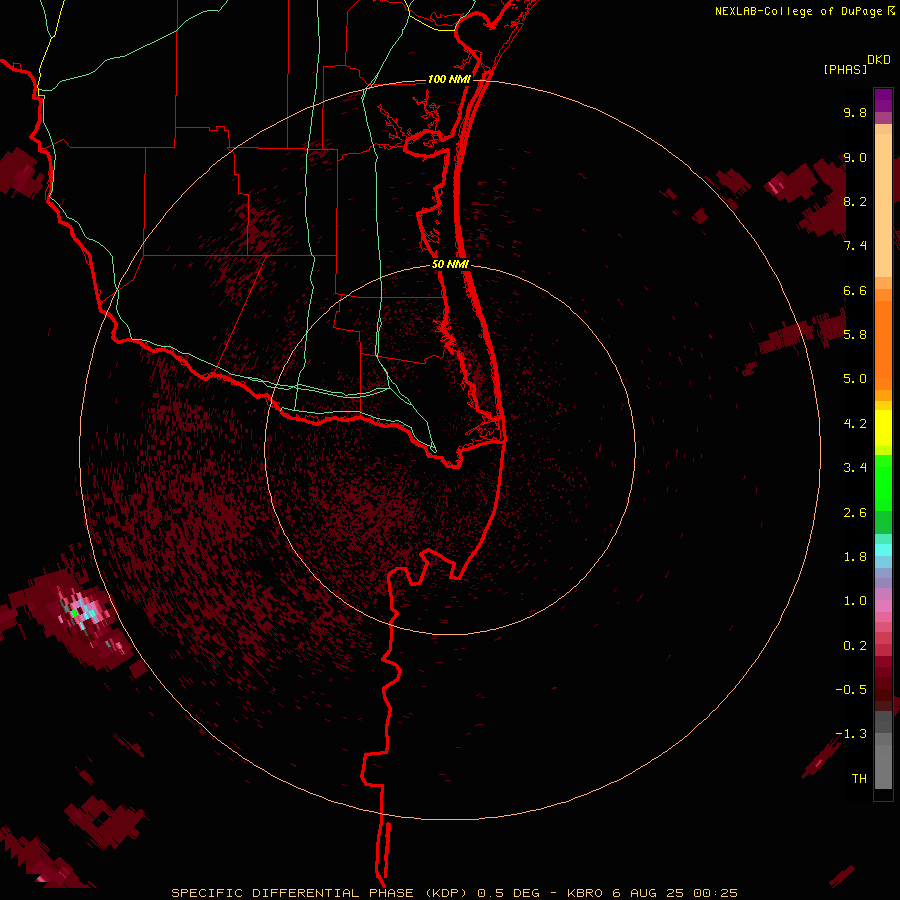Click the 9.8 value on color scale
Image resolution: width=900 pixels, height=900 pixels.
(855, 112)
